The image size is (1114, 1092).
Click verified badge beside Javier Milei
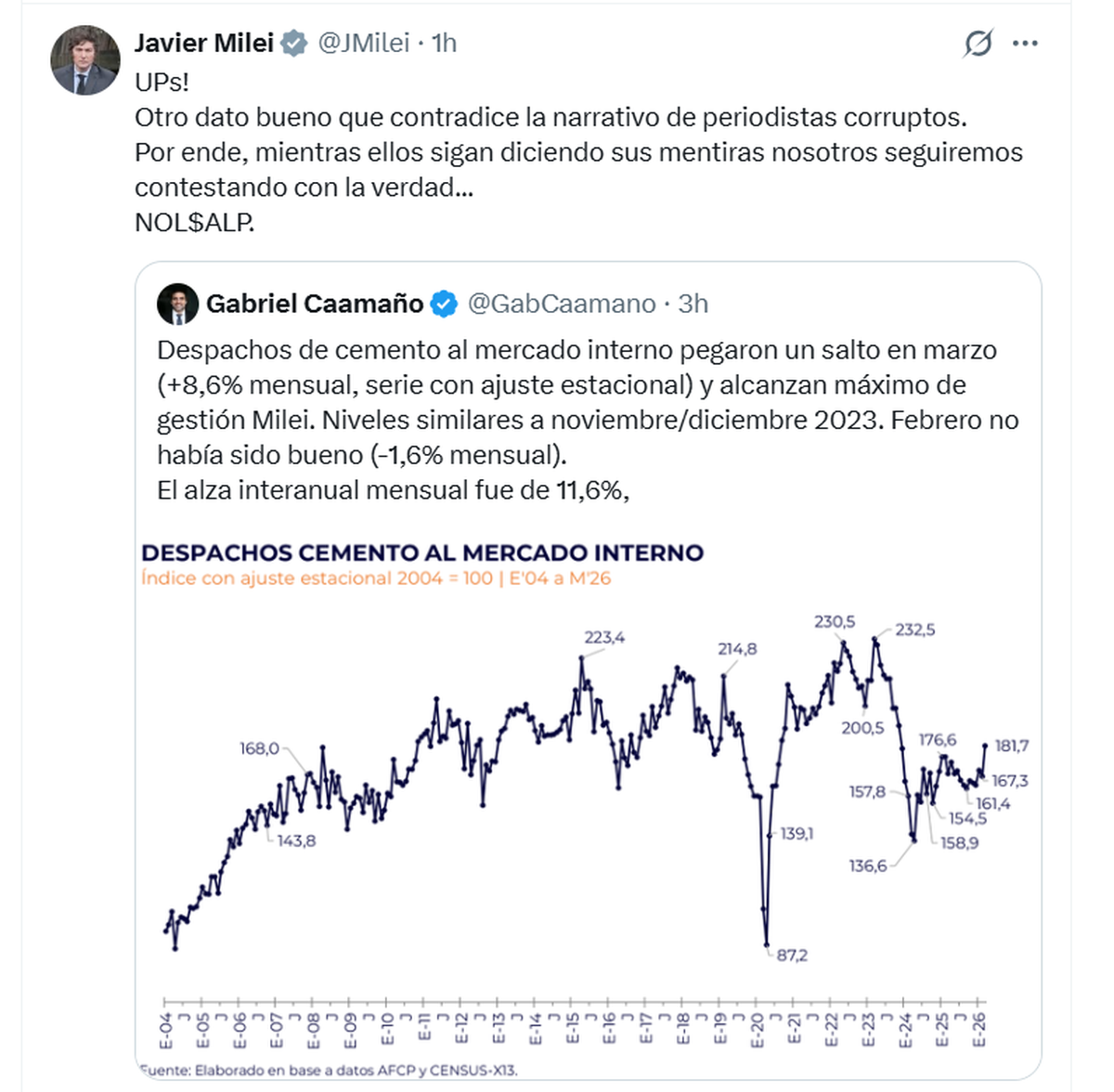click(x=294, y=44)
